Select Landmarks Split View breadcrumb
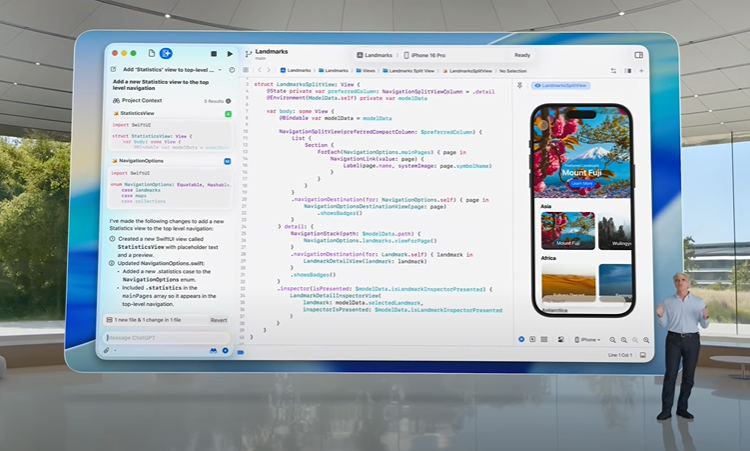The width and height of the screenshot is (750, 451). click(x=408, y=71)
